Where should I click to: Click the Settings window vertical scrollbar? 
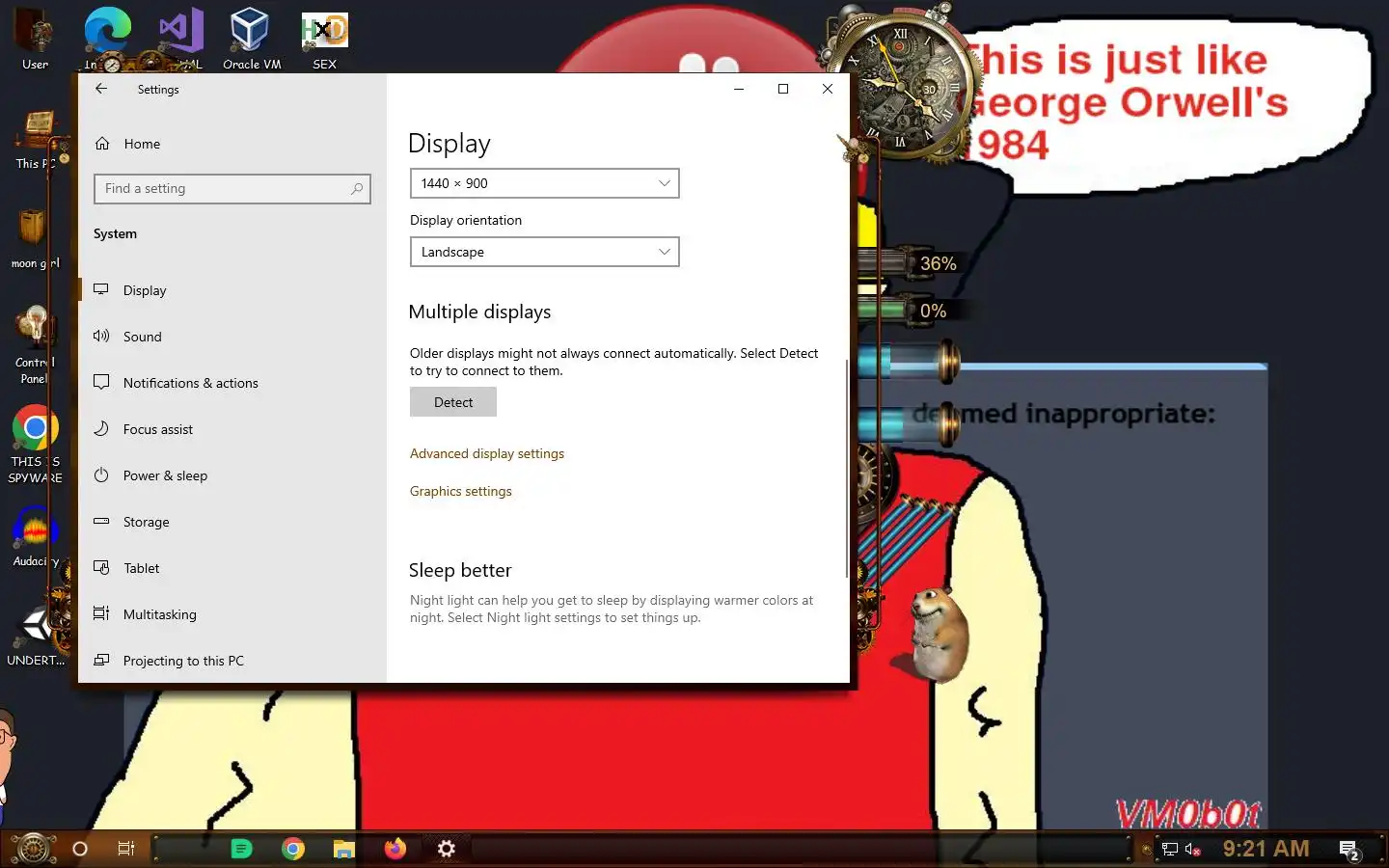pos(846,469)
